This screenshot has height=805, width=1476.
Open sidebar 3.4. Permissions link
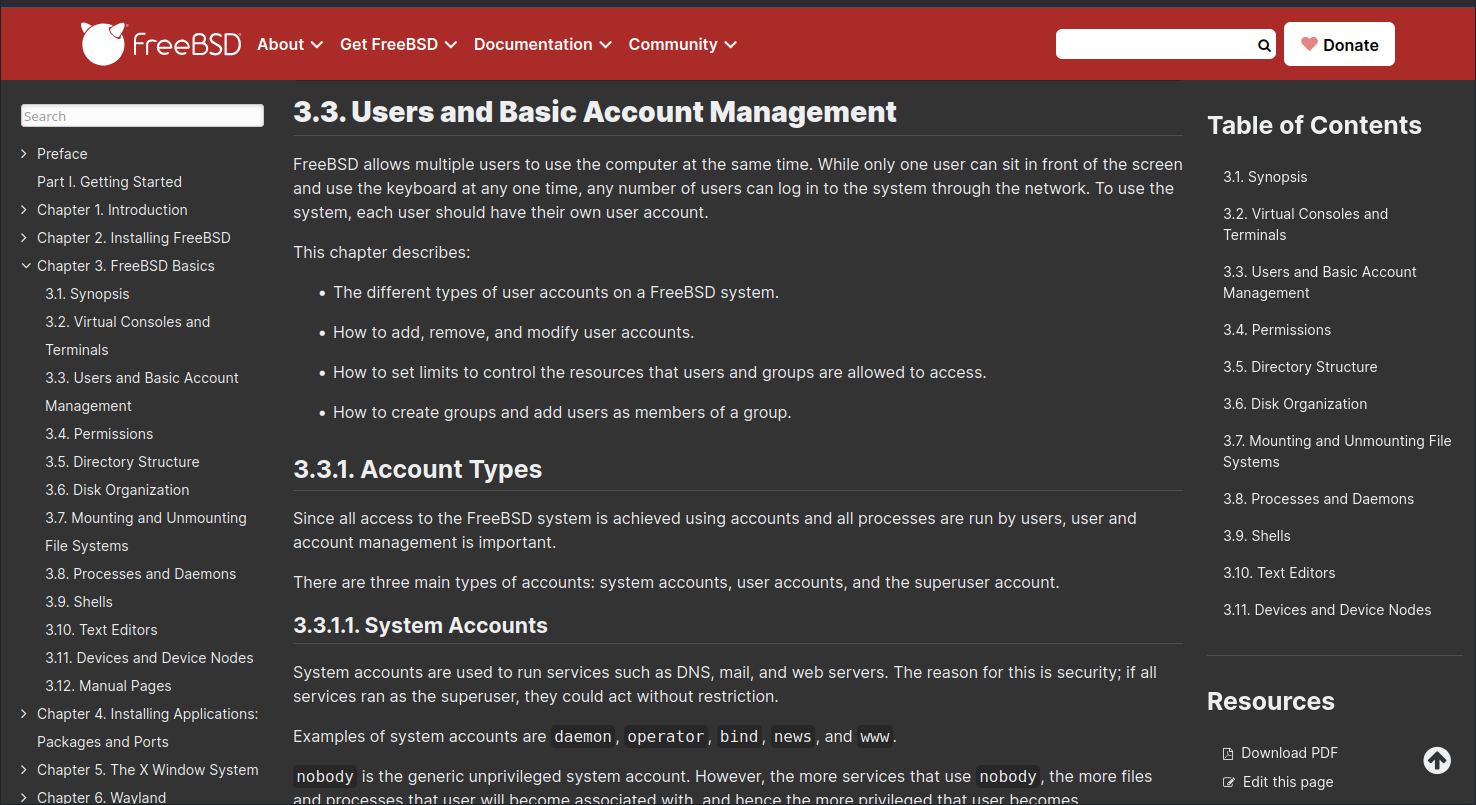pyautogui.click(x=99, y=434)
